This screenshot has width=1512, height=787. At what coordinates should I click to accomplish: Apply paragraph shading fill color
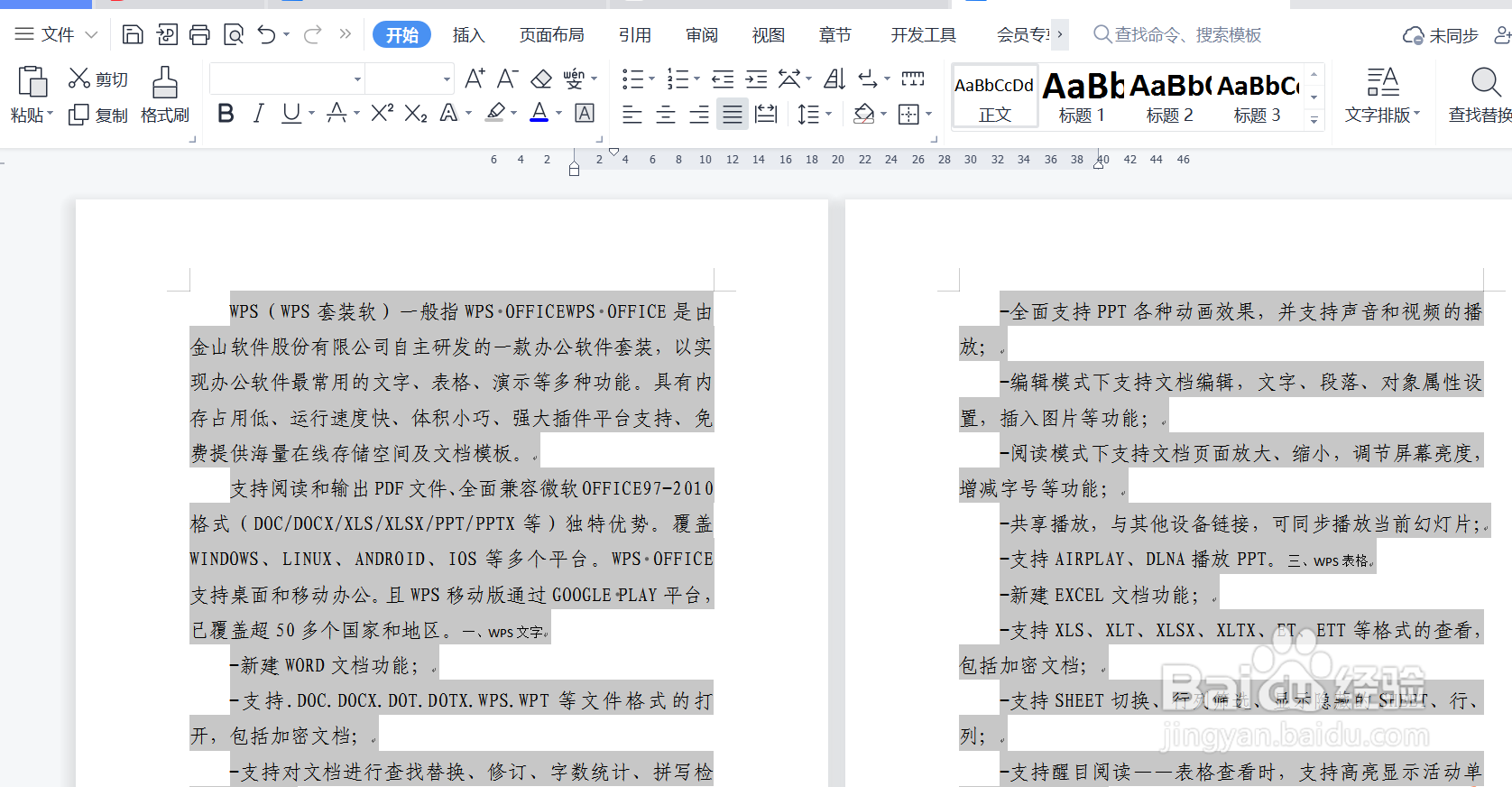coord(864,114)
